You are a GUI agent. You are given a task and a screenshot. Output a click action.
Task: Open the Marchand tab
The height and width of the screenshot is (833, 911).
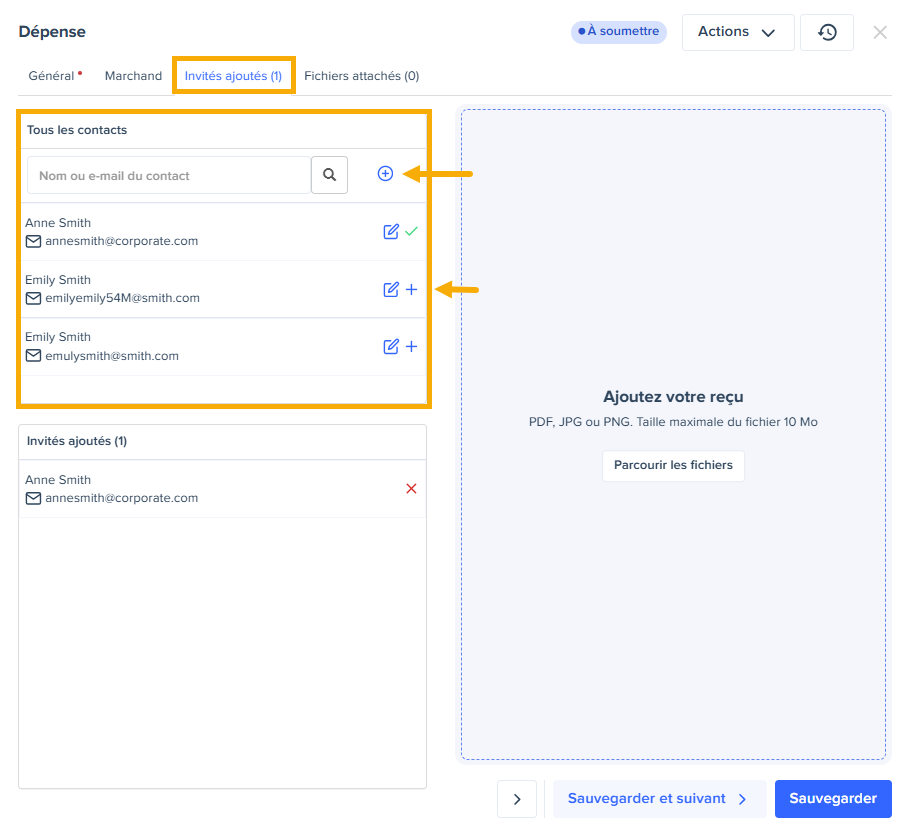tap(133, 76)
